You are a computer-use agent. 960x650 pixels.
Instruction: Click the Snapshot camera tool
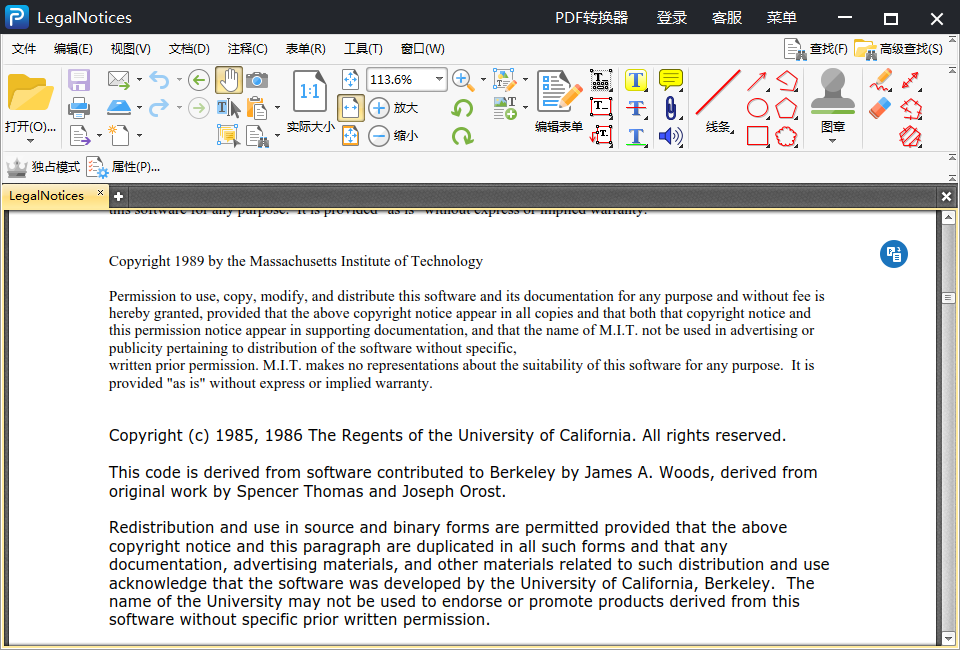click(x=257, y=80)
